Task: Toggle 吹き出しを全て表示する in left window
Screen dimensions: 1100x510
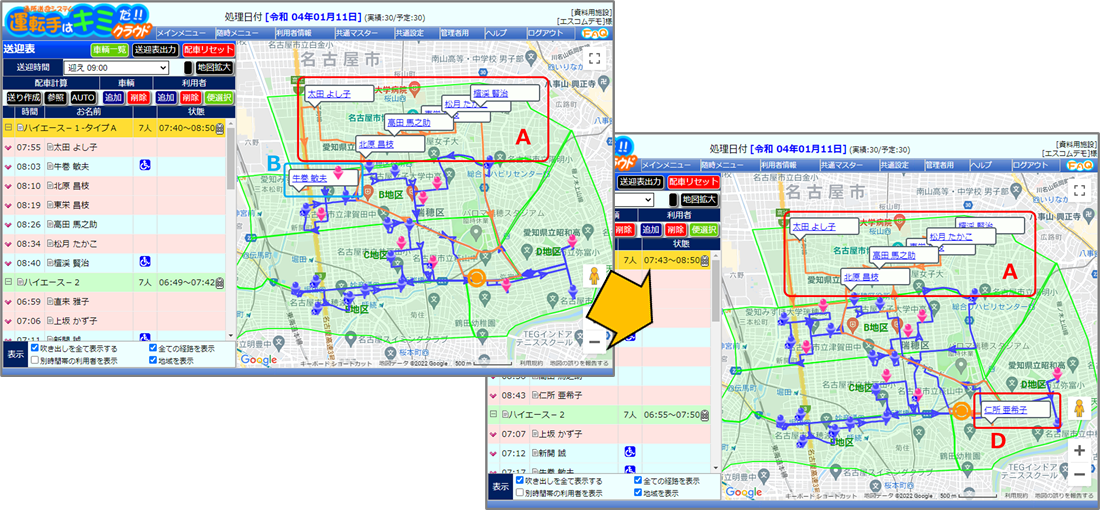Action: tap(35, 348)
